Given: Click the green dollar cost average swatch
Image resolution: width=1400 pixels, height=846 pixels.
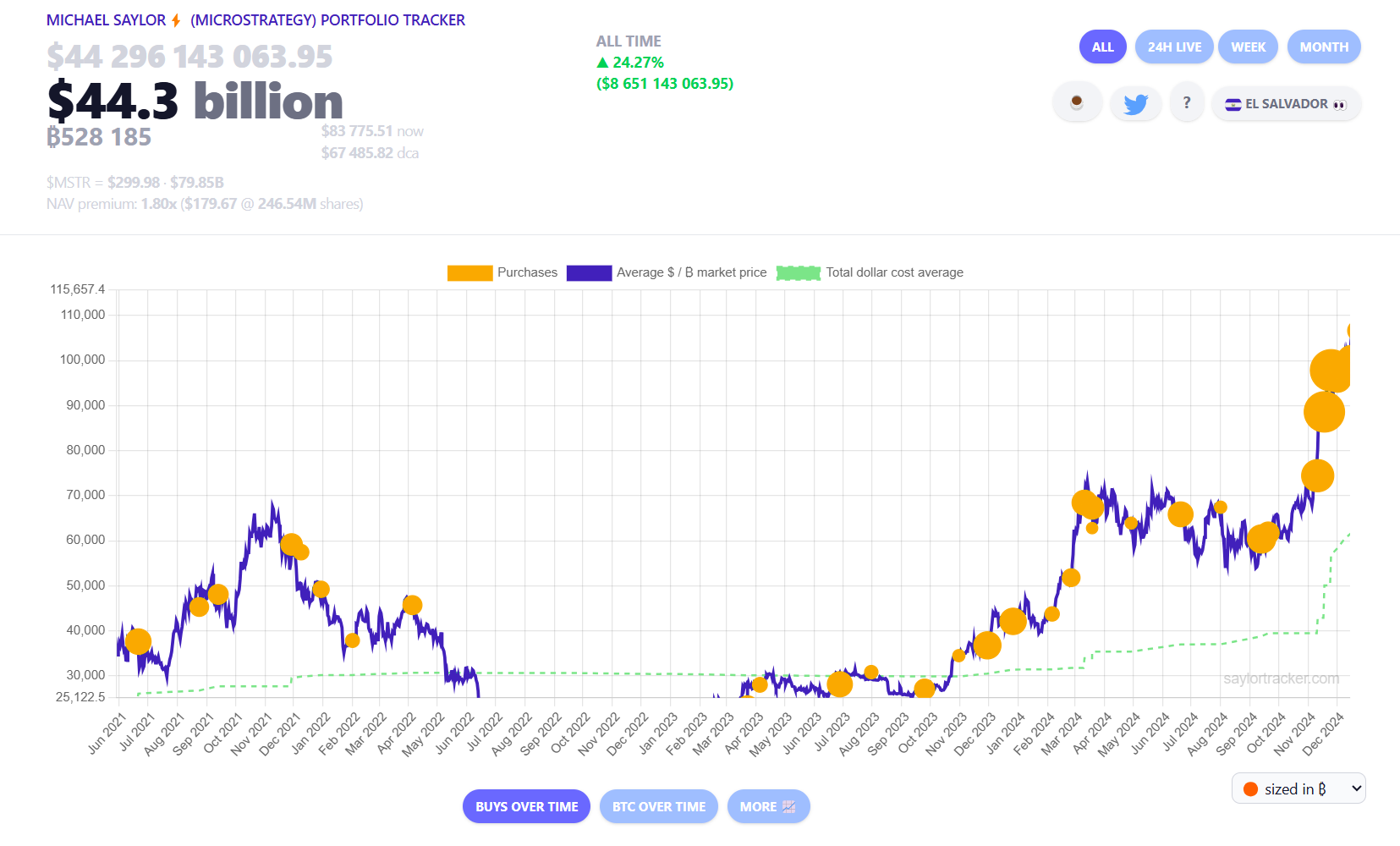Looking at the screenshot, I should click(x=799, y=272).
